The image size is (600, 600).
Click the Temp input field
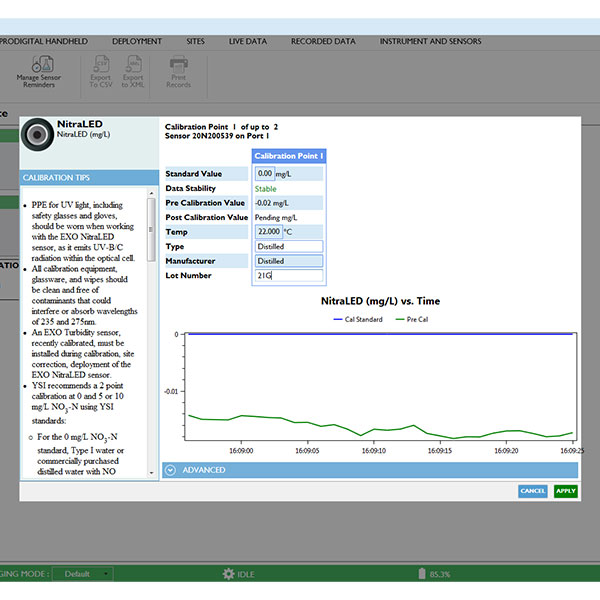[x=269, y=232]
